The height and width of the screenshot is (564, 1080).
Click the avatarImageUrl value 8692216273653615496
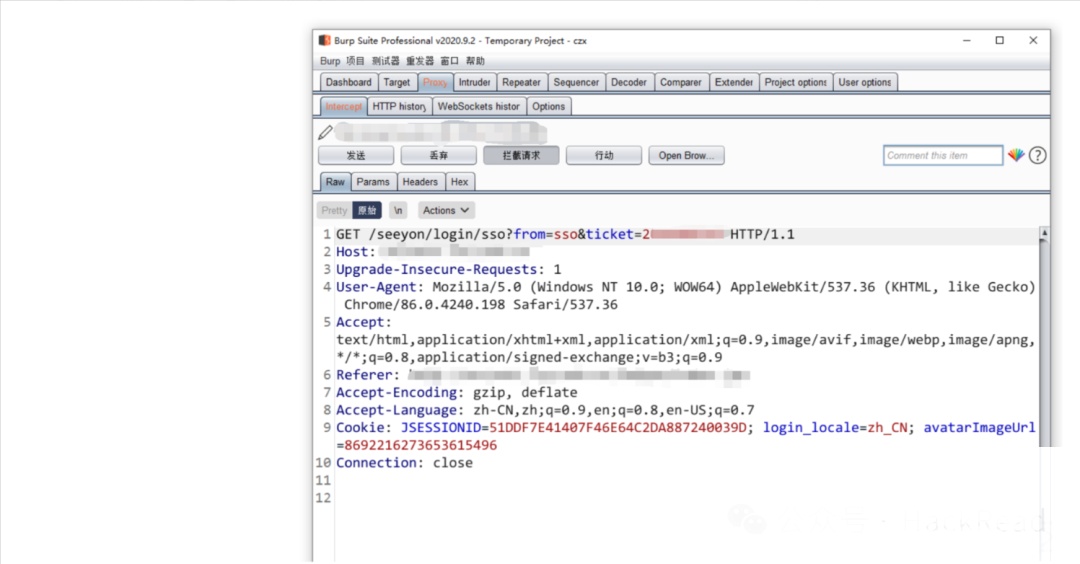(x=420, y=446)
